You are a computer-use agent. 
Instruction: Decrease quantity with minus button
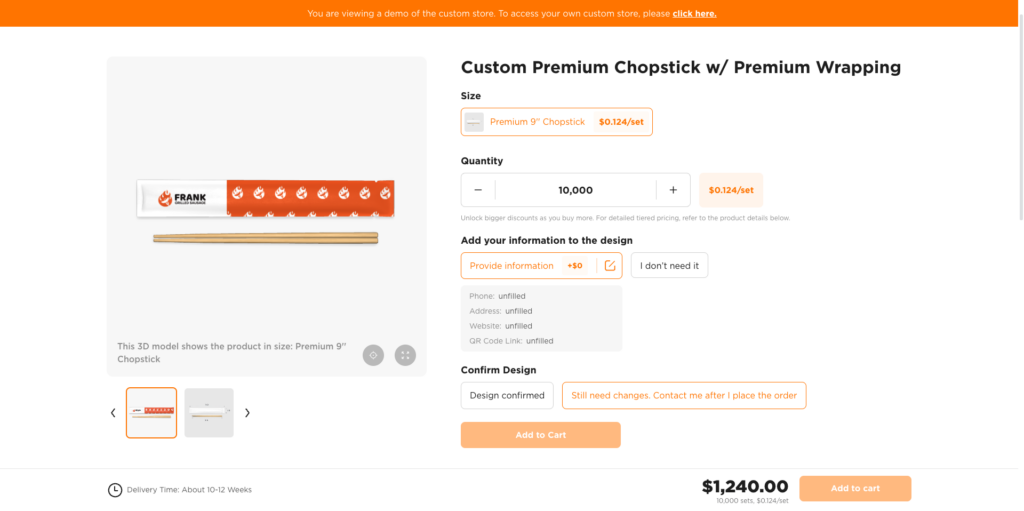478,190
